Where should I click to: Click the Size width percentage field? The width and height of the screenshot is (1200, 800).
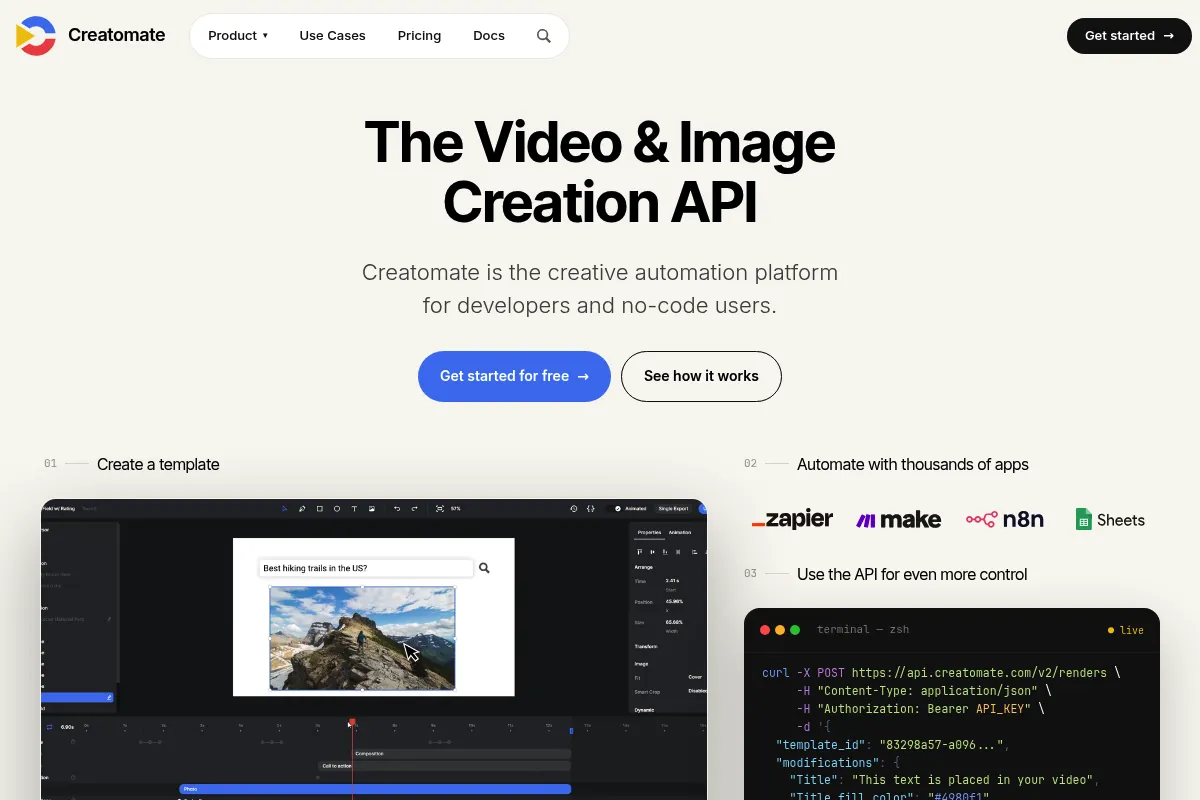(x=674, y=622)
